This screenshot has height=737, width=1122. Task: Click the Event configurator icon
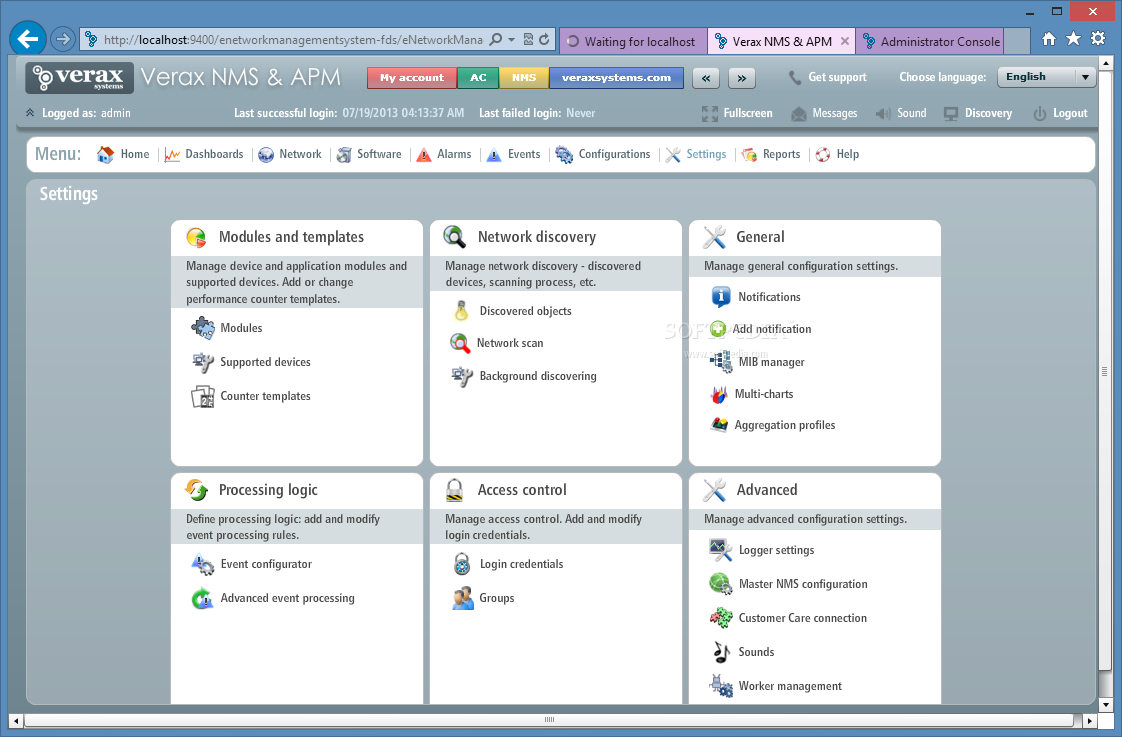(203, 565)
